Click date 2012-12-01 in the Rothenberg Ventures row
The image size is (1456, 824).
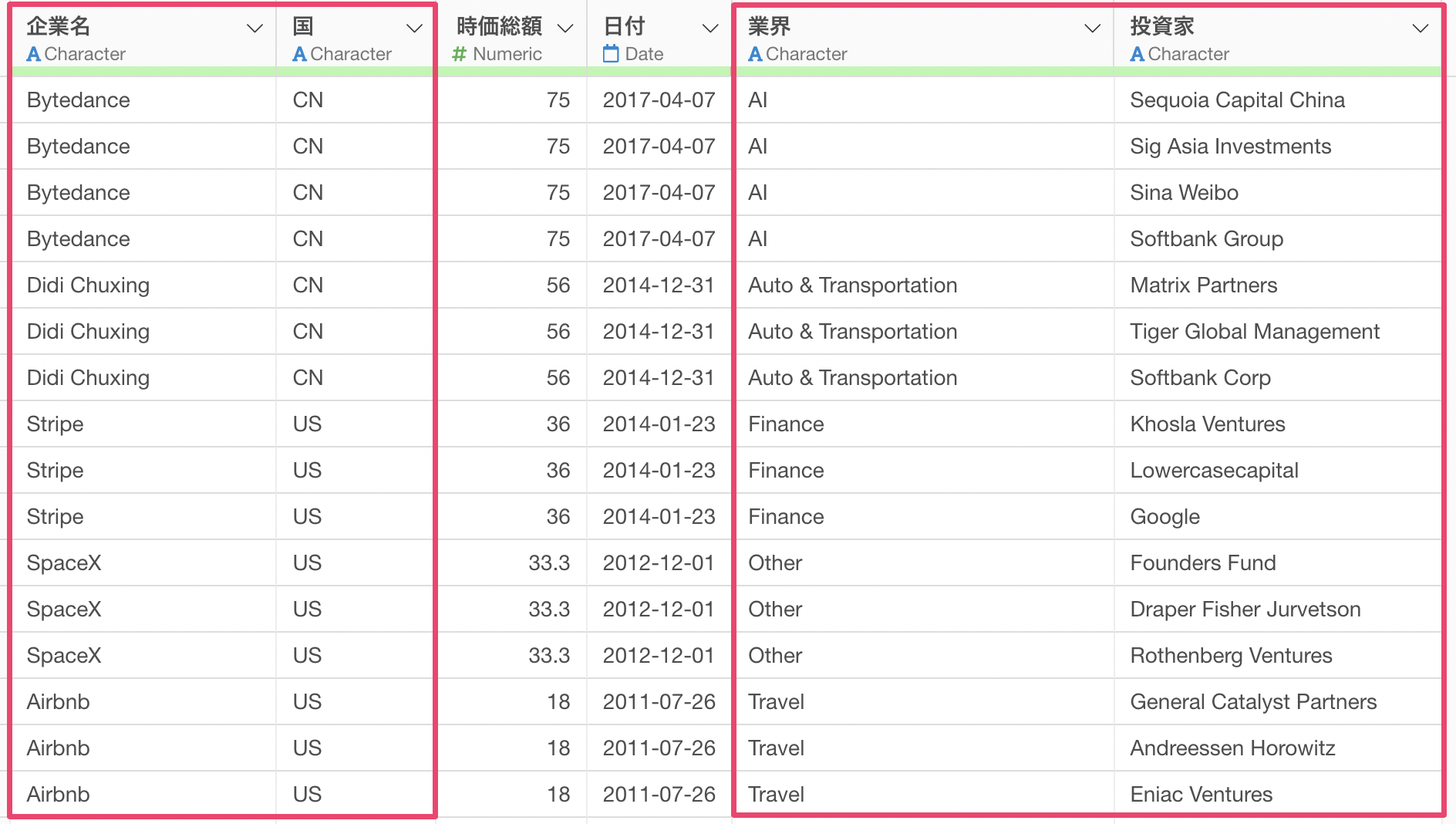[x=659, y=656]
